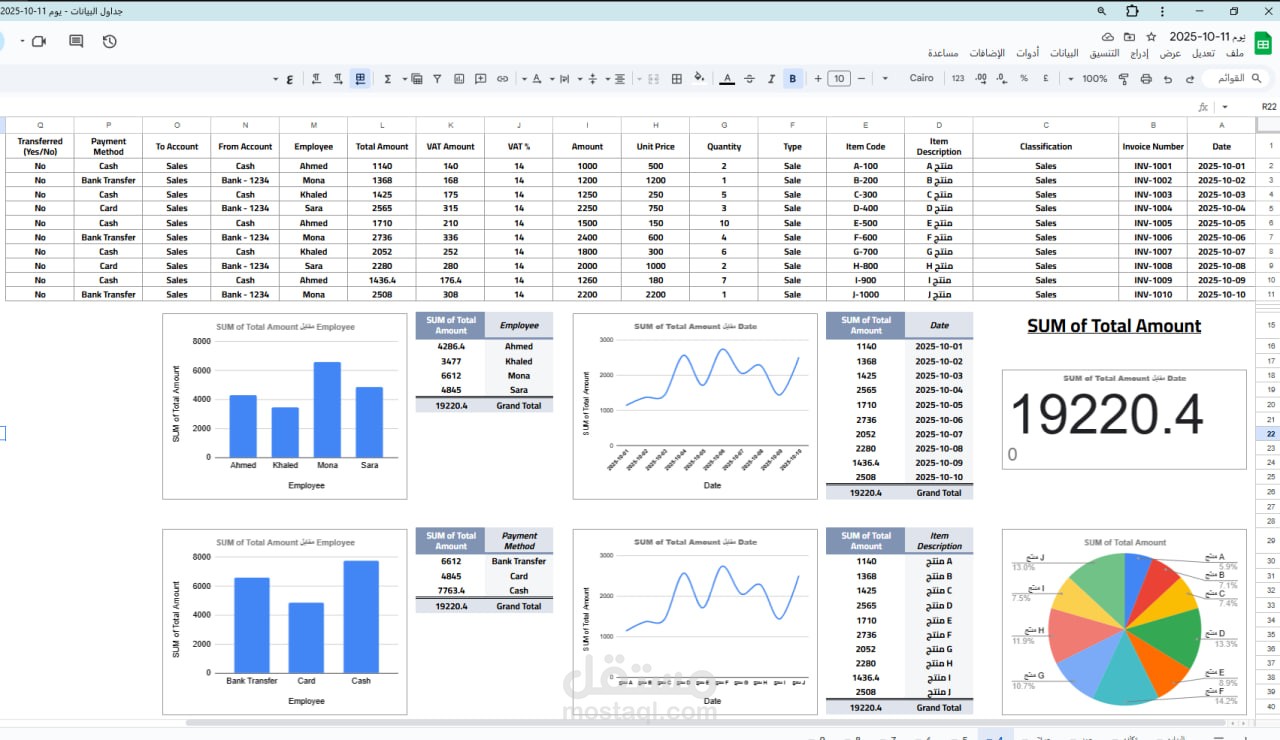Select the Q column header
Image resolution: width=1280 pixels, height=740 pixels.
pos(40,125)
